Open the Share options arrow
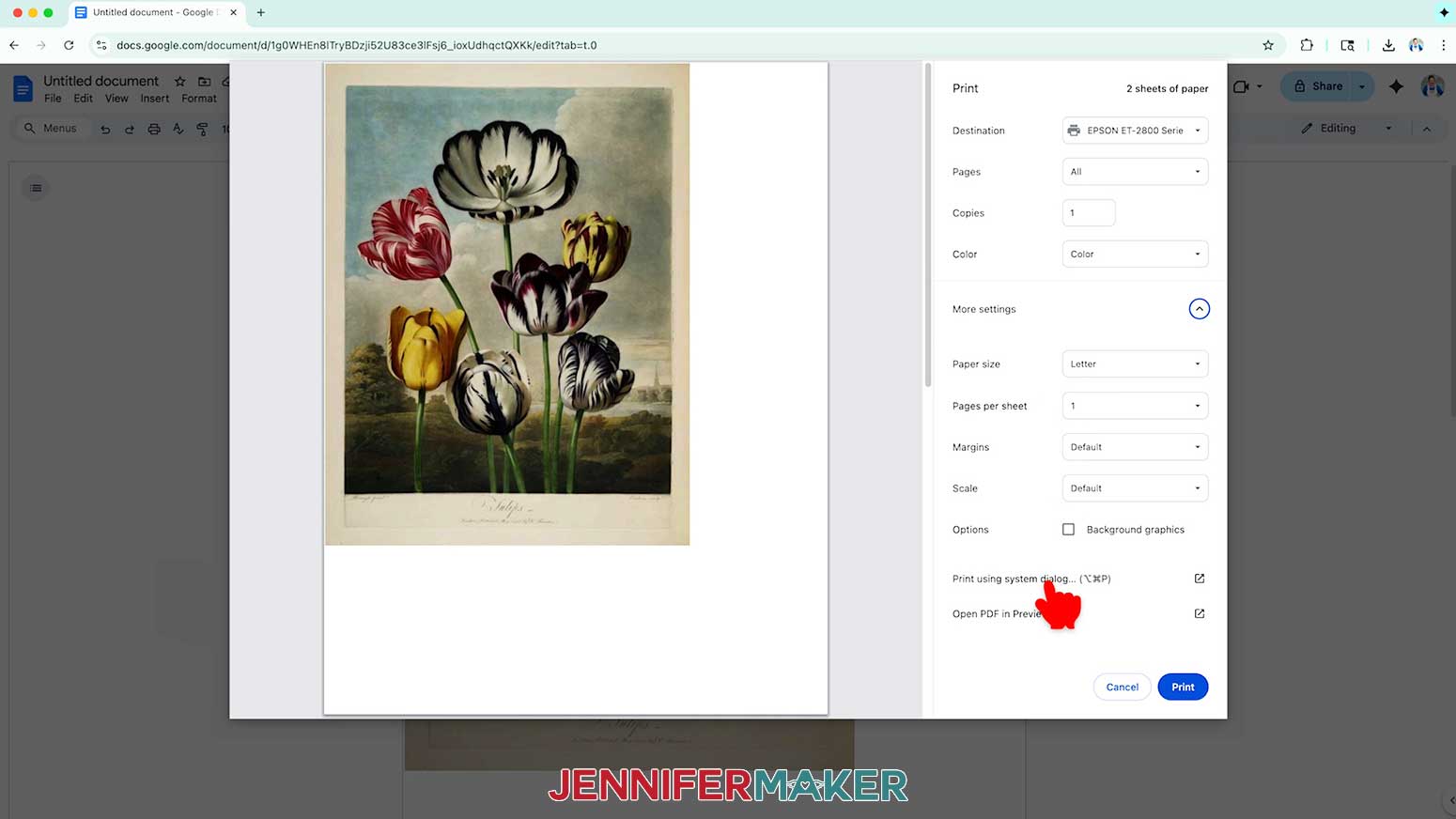1456x819 pixels. (x=1362, y=86)
